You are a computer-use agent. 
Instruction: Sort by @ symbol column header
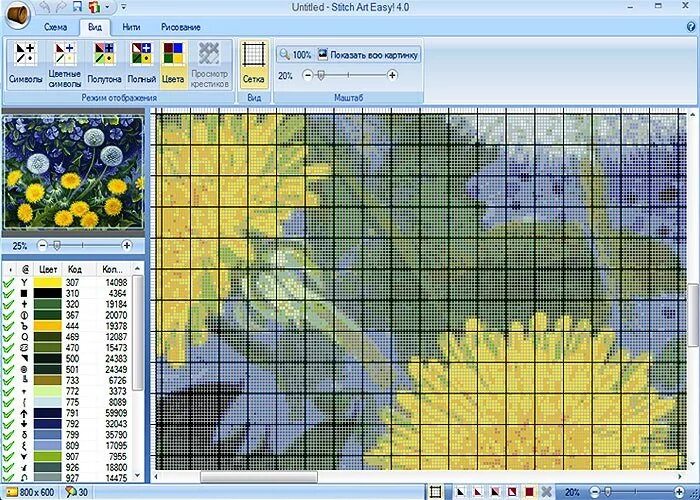pyautogui.click(x=25, y=269)
